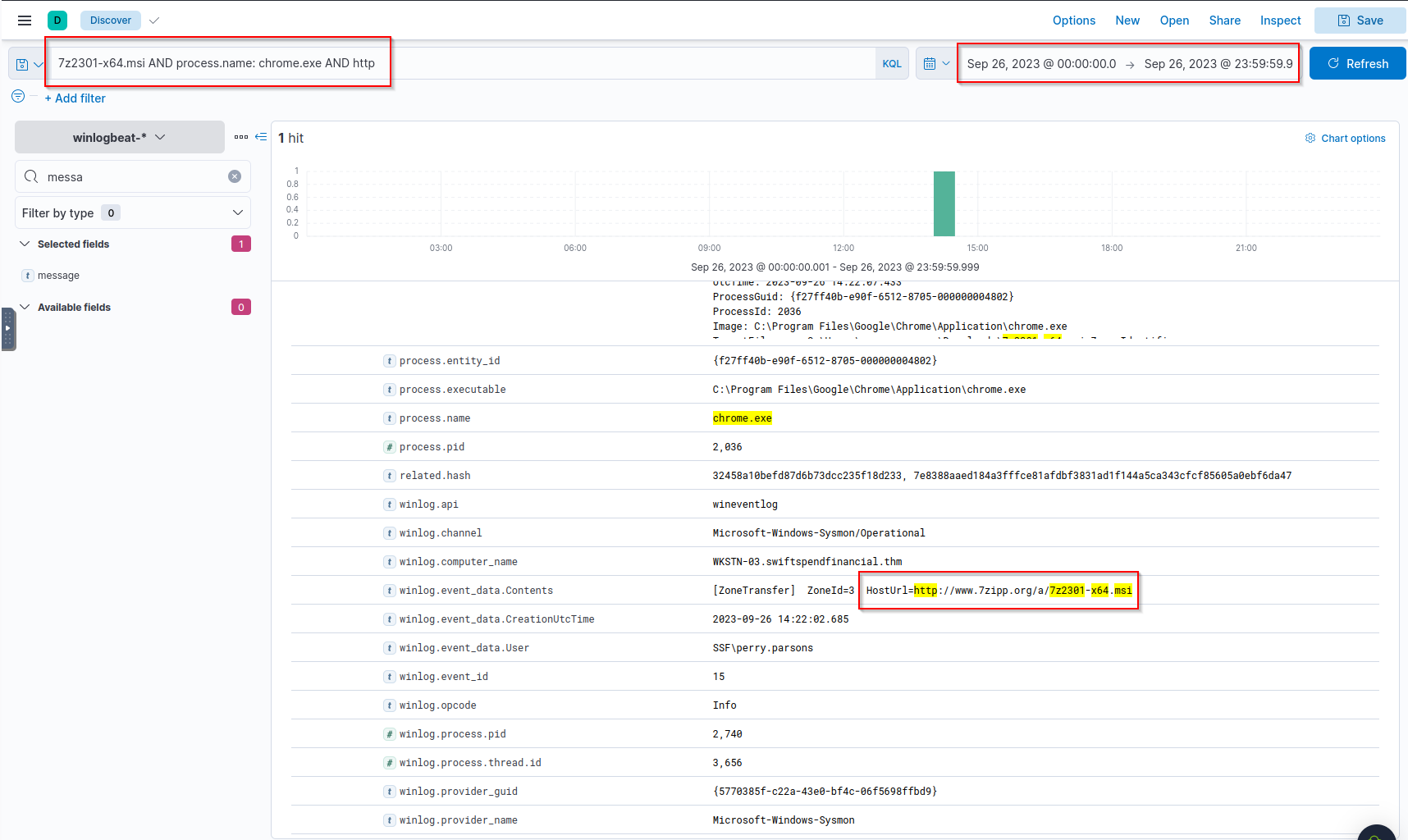Viewport: 1408px width, 840px height.
Task: Click the green D space avatar
Action: (57, 21)
